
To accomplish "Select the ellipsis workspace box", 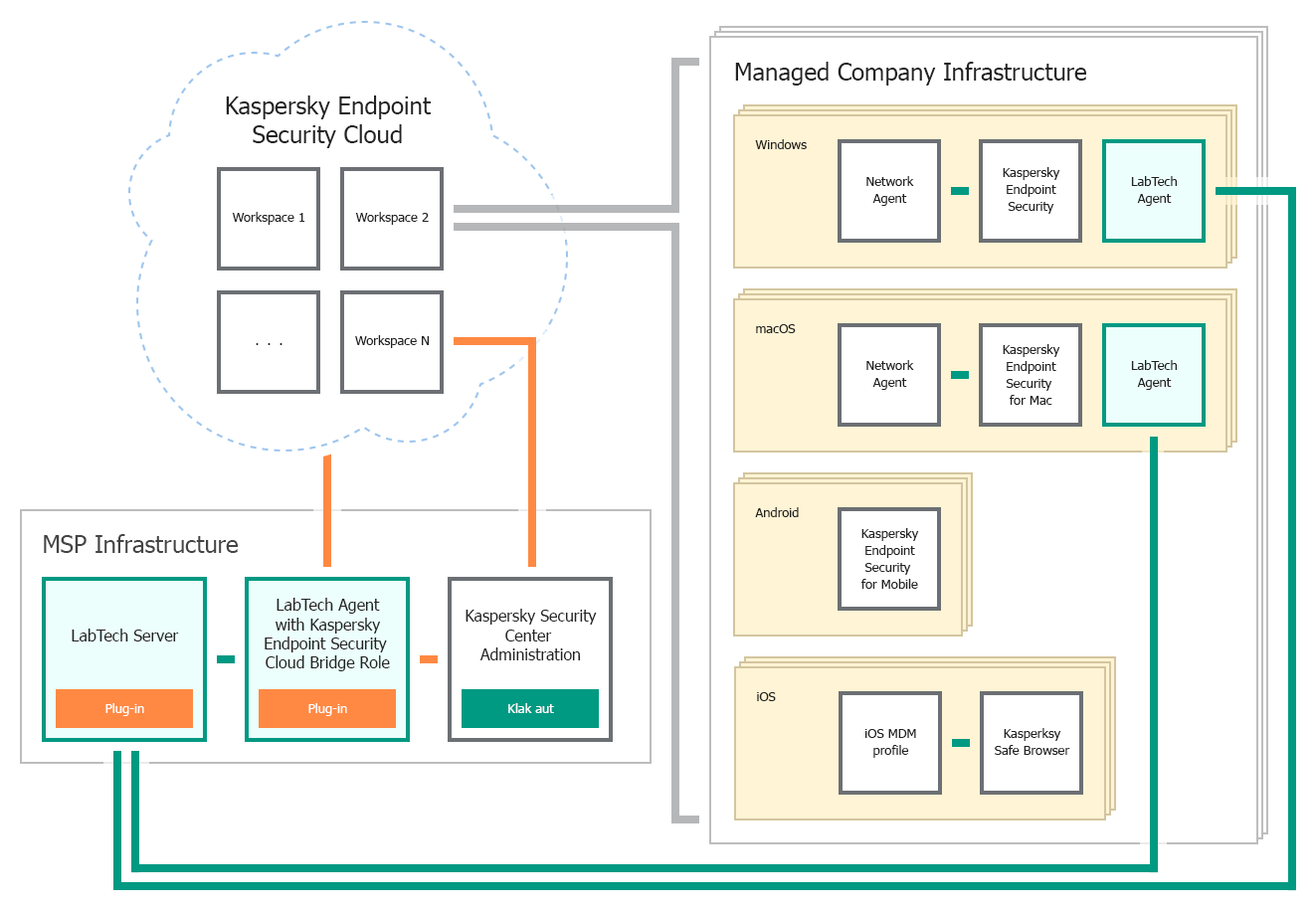I will pyautogui.click(x=269, y=341).
